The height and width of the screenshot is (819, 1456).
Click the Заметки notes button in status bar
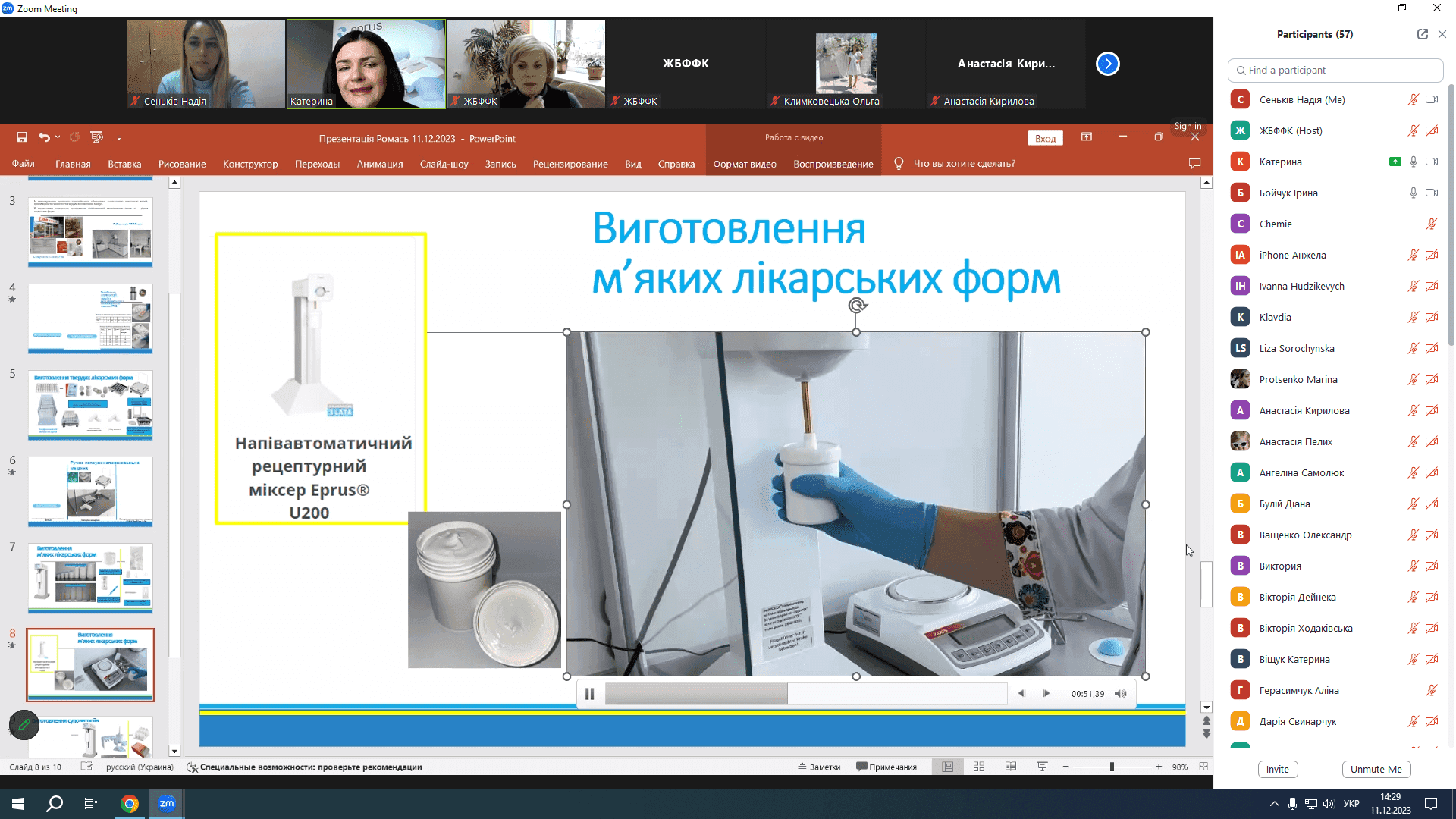[819, 767]
